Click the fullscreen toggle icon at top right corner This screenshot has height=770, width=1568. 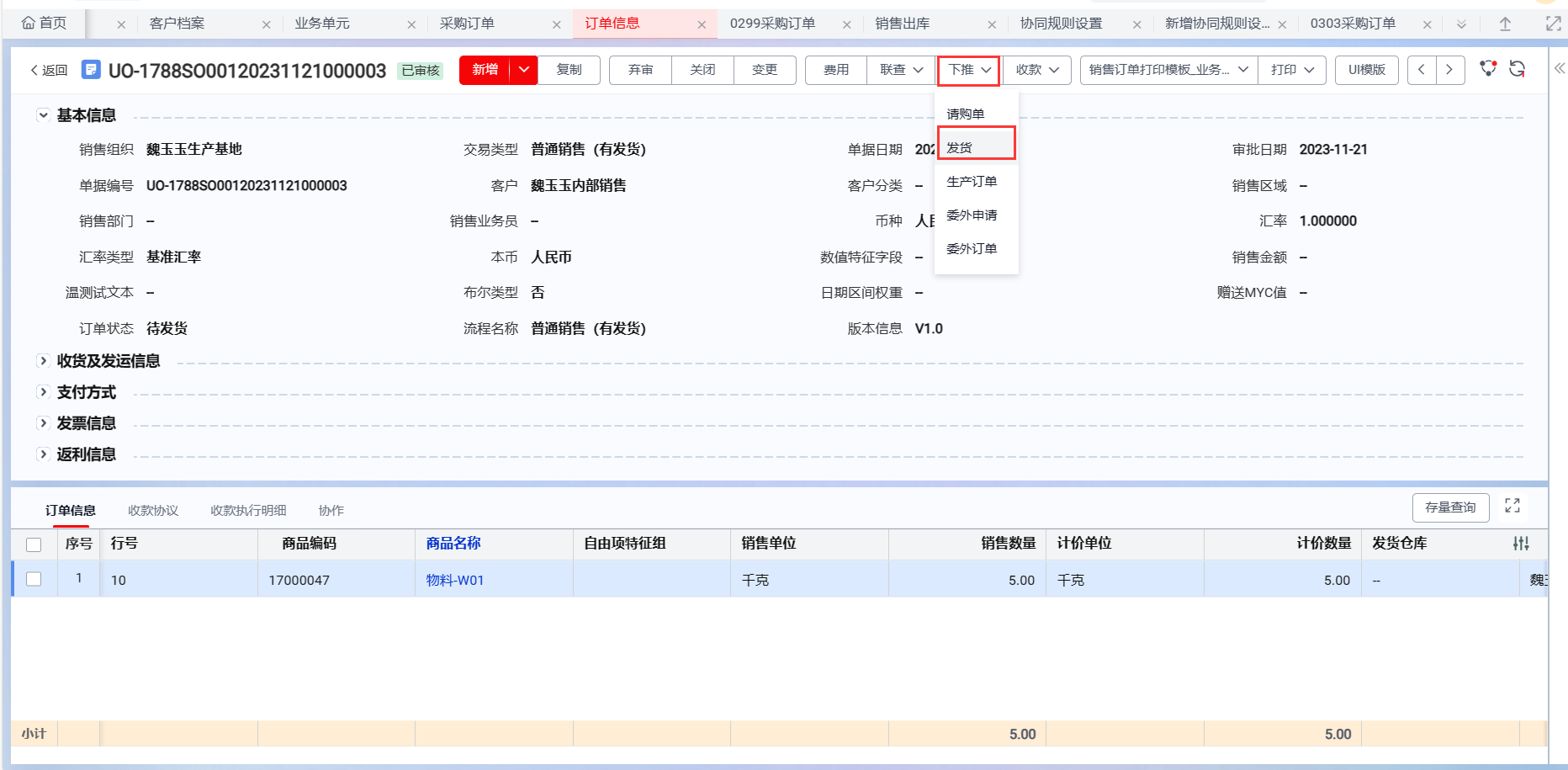tap(1554, 24)
